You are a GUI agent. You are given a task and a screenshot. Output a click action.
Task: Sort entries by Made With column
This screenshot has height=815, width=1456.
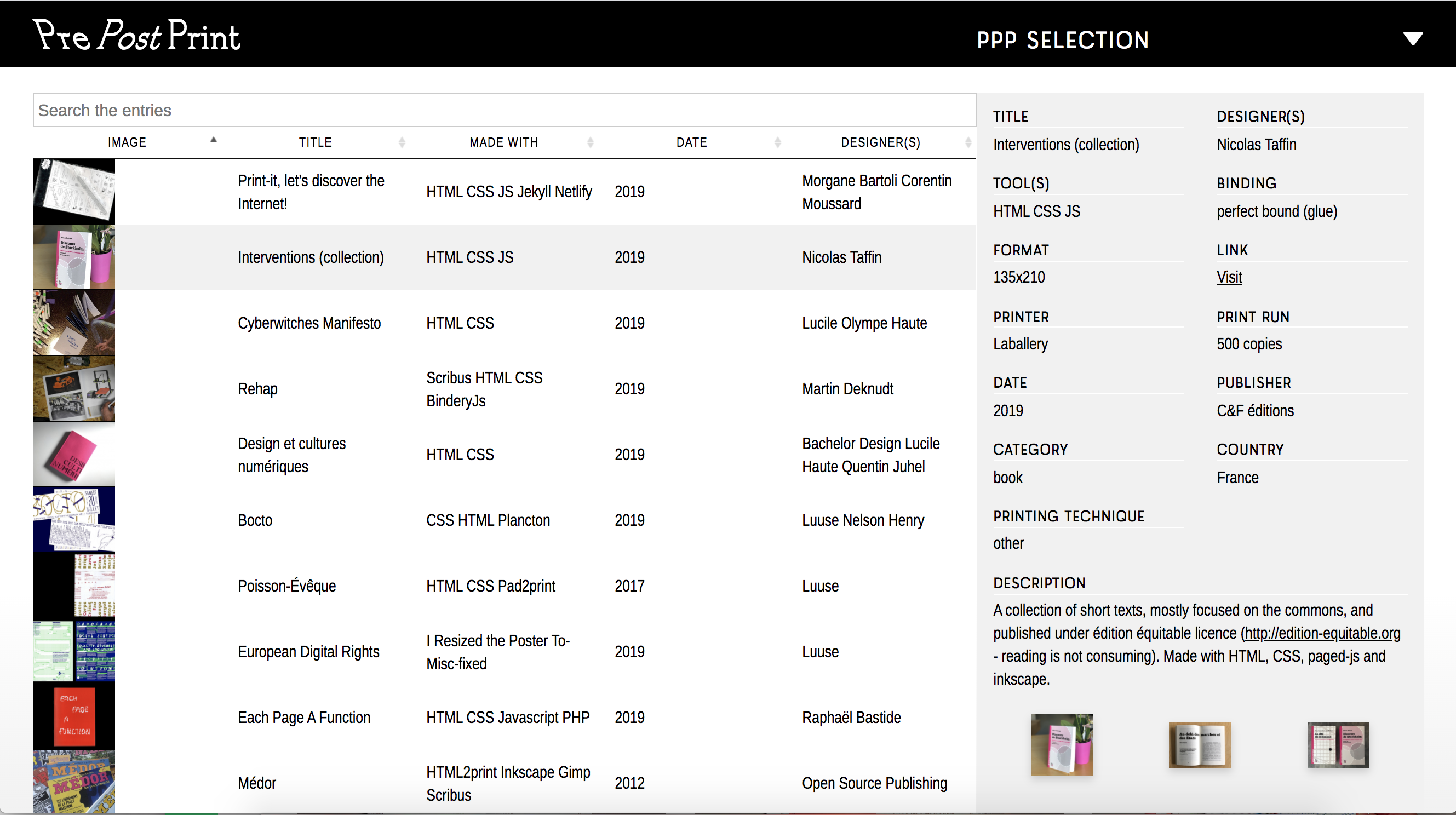503,142
